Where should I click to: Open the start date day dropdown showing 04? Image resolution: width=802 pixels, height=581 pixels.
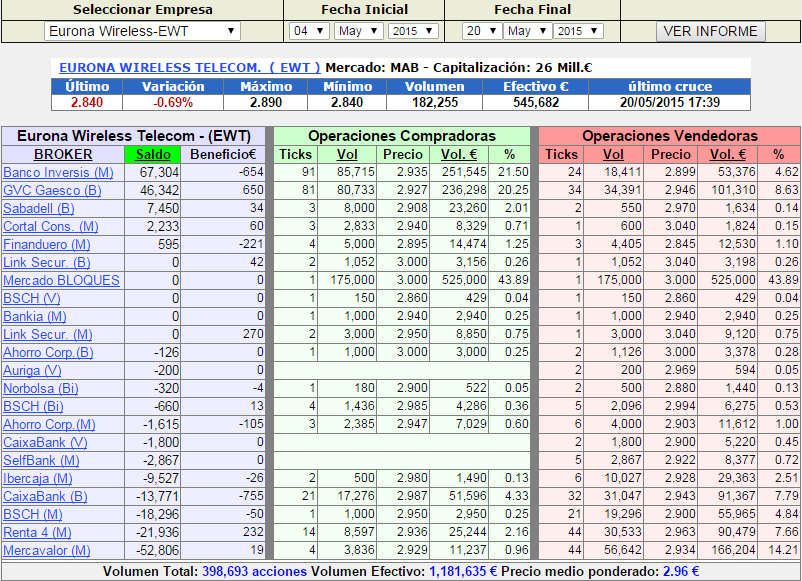tap(309, 31)
